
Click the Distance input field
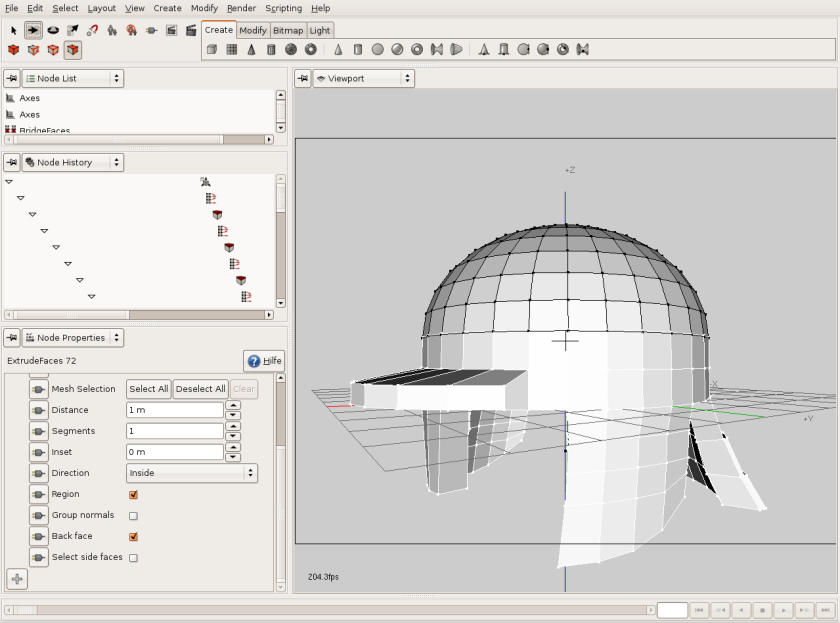(x=175, y=410)
